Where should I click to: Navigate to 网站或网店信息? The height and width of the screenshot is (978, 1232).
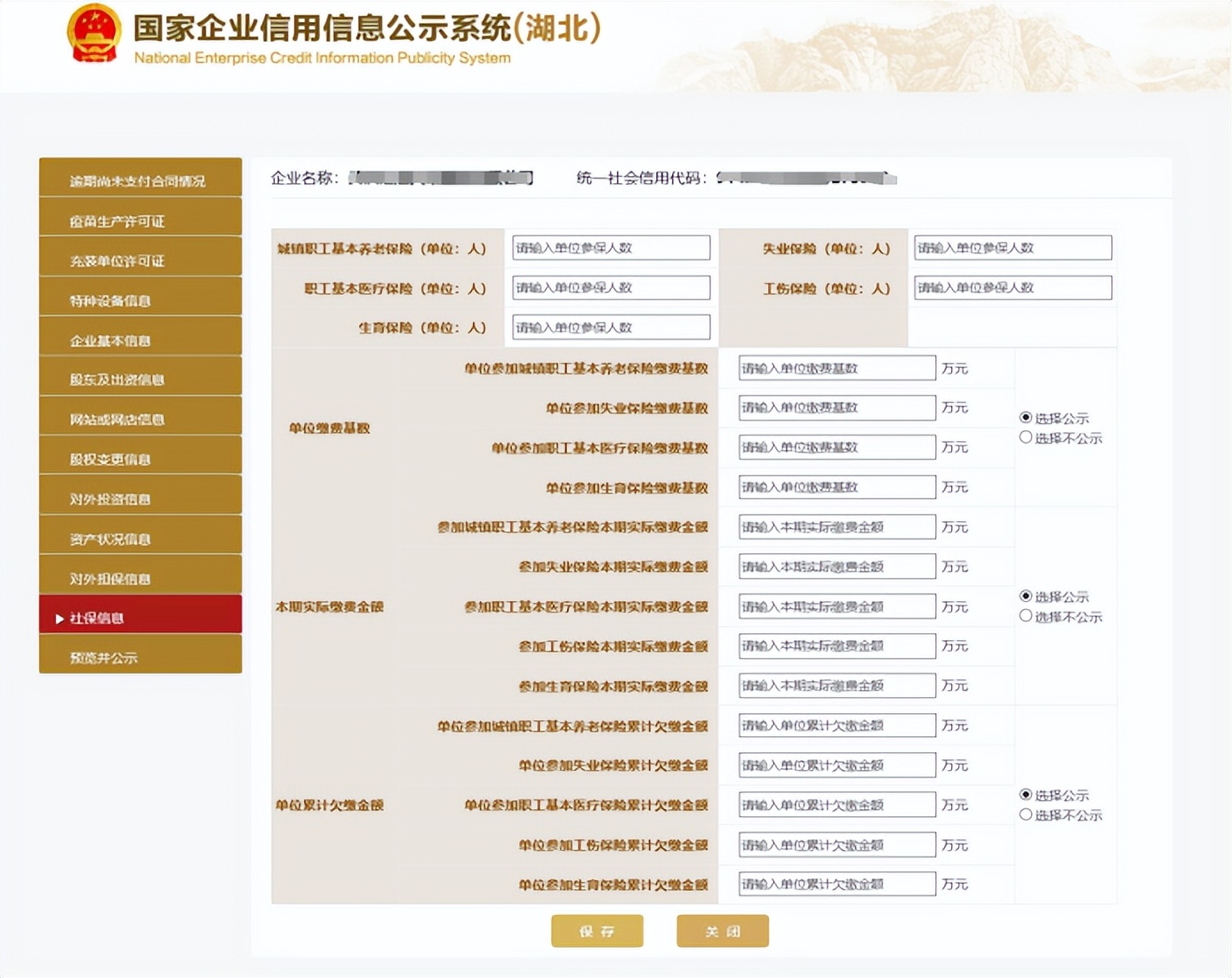coord(140,418)
